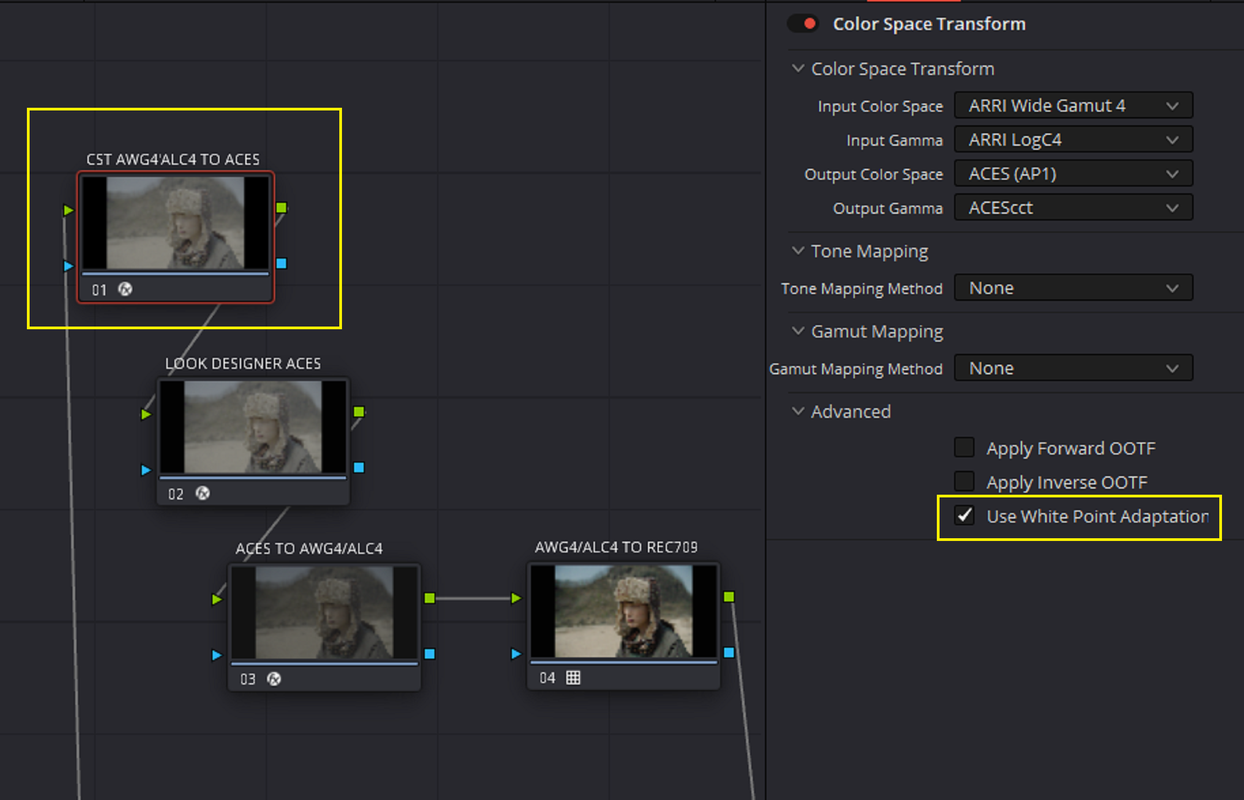
Task: Click the green RGB output of node 03
Action: point(429,598)
